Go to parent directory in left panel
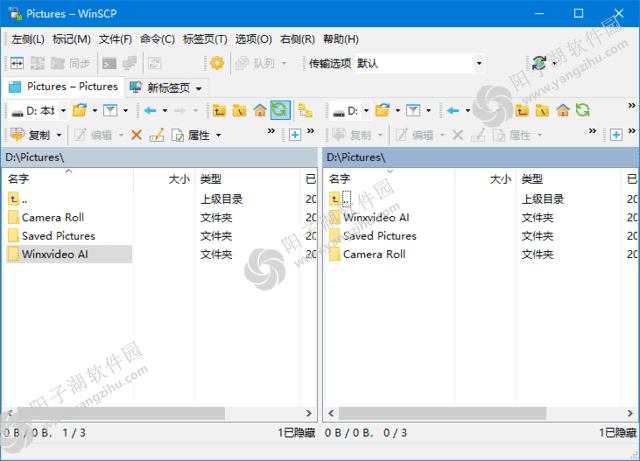640x461 pixels. [219, 110]
